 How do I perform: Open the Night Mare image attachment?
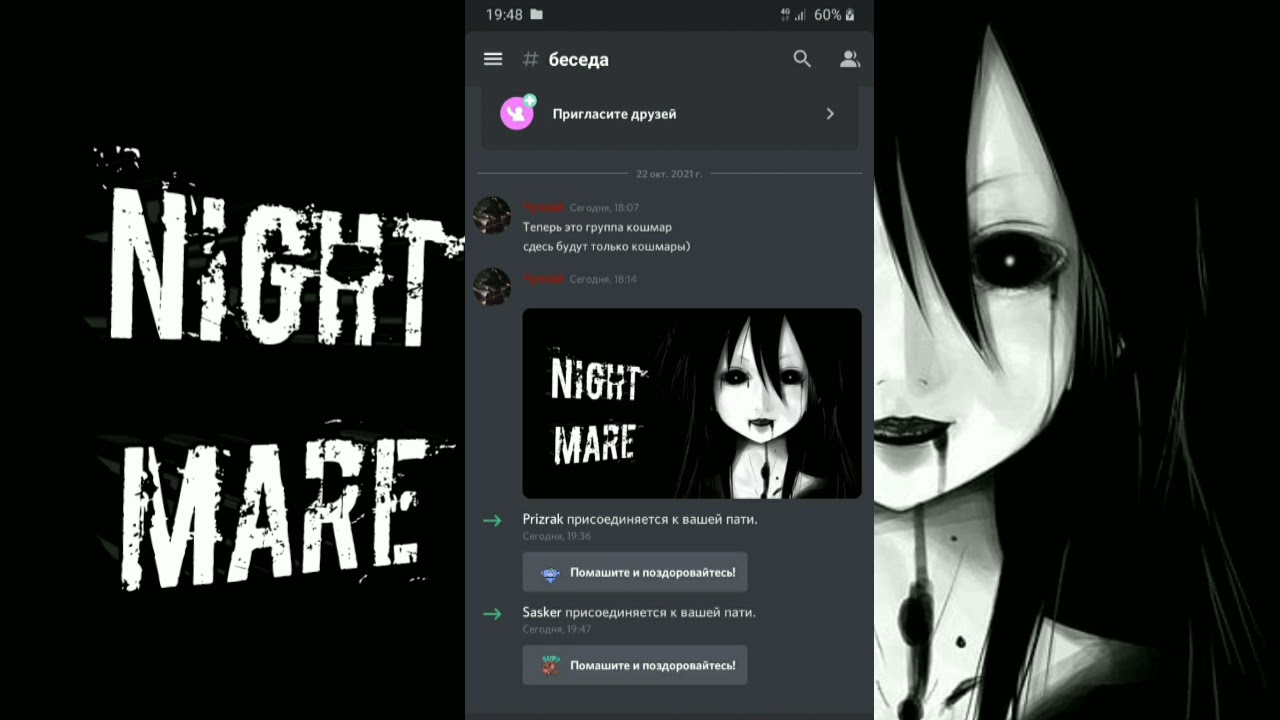pos(692,403)
